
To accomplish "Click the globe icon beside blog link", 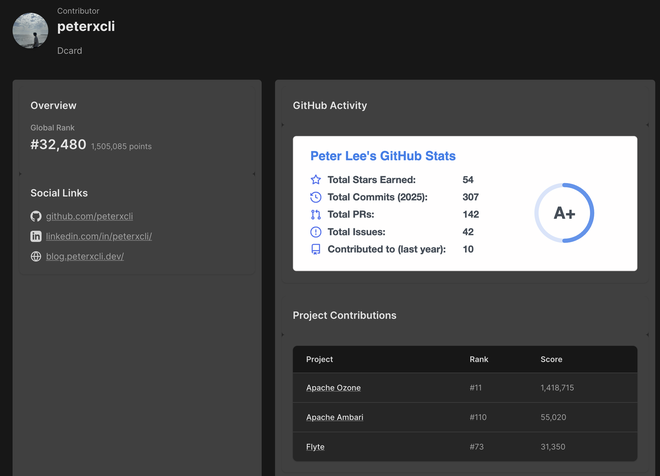I will click(36, 256).
